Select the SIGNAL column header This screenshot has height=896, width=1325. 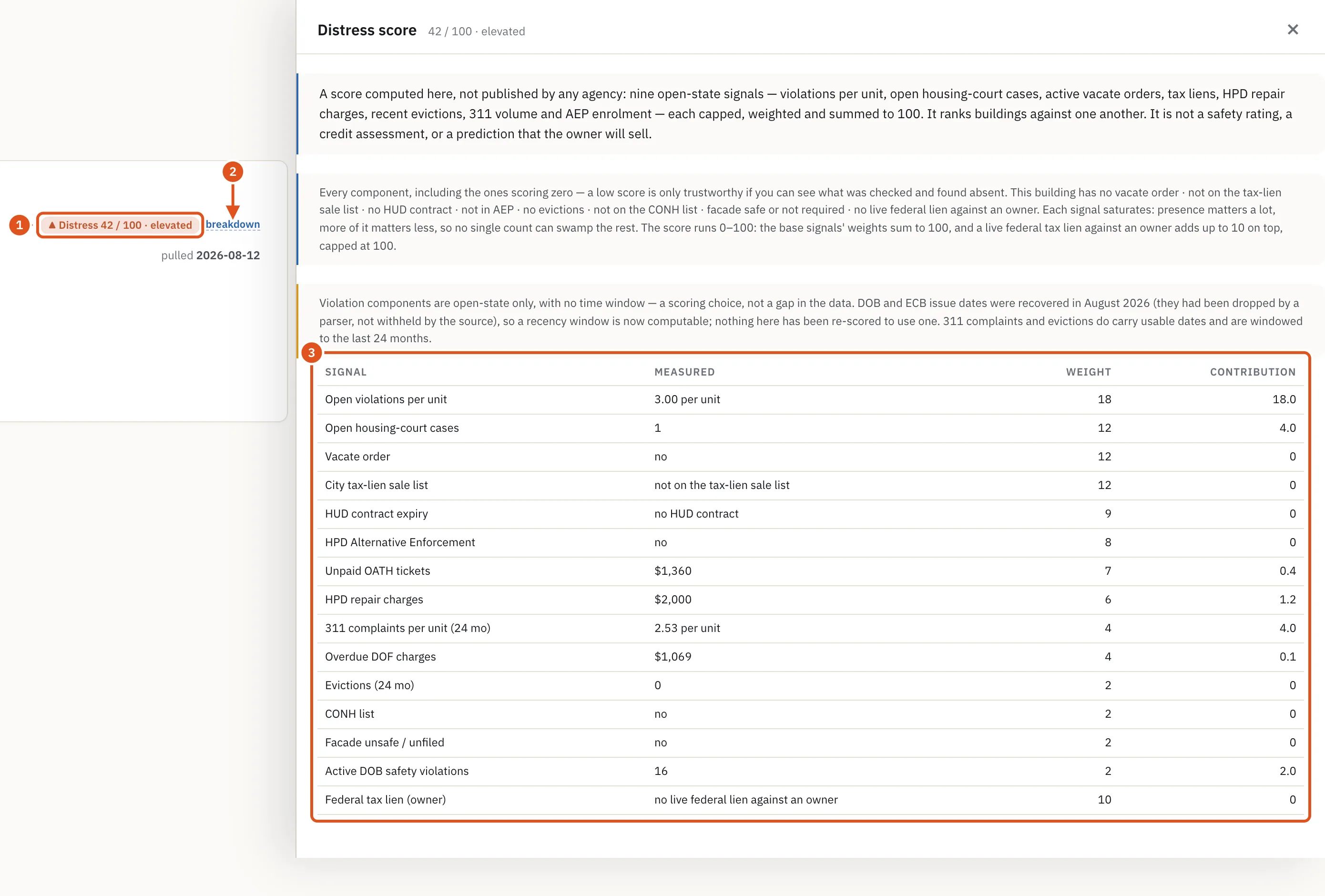click(346, 372)
